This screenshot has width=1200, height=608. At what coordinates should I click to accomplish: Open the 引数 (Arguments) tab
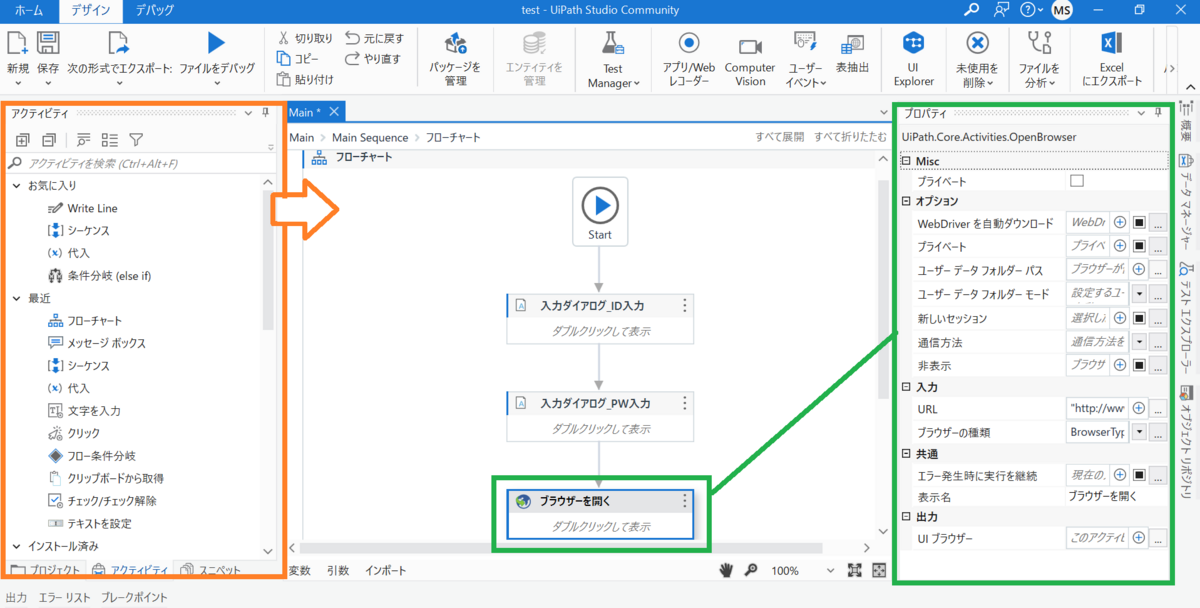point(338,570)
